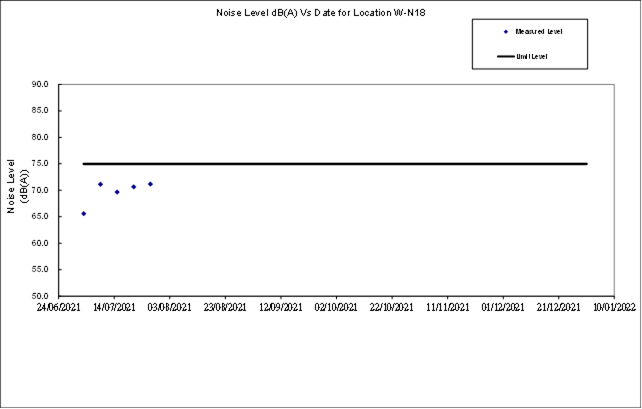Click the 01/12/2021 x-axis date label

point(503,309)
